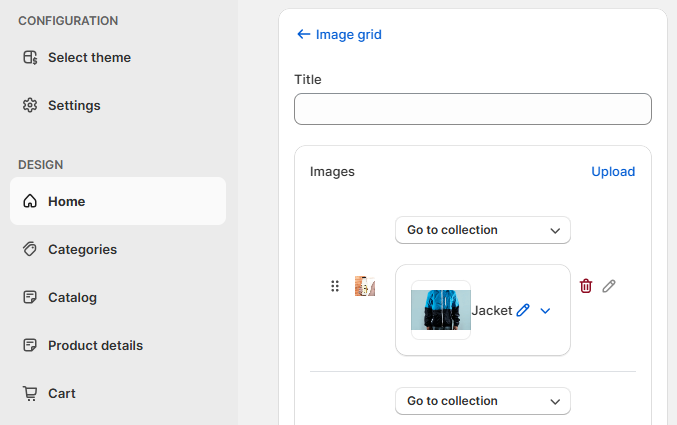Click the Image grid back link
Screen dimensions: 677x425
(x=339, y=34)
